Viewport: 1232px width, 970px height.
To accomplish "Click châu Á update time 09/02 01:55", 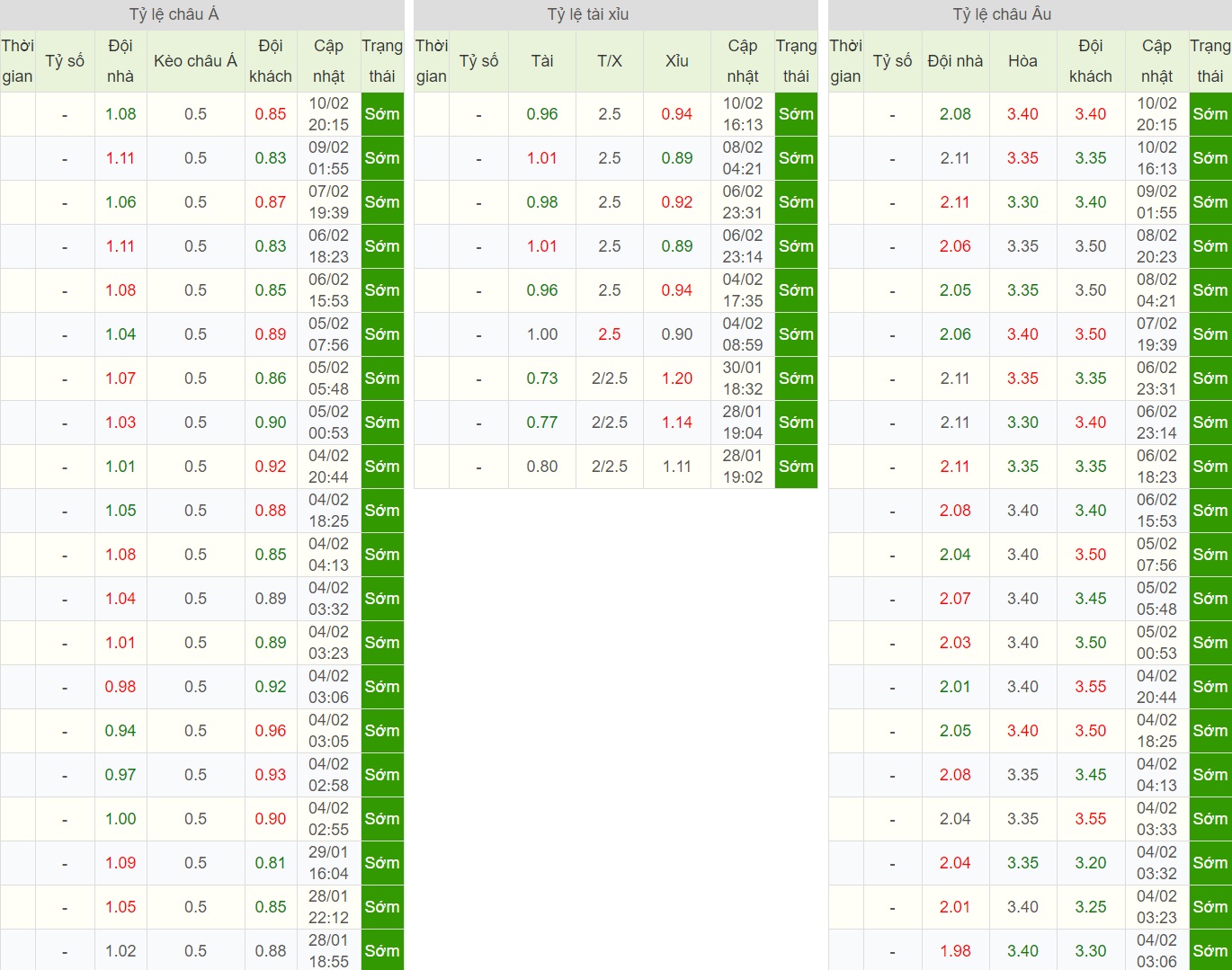I will (x=328, y=158).
